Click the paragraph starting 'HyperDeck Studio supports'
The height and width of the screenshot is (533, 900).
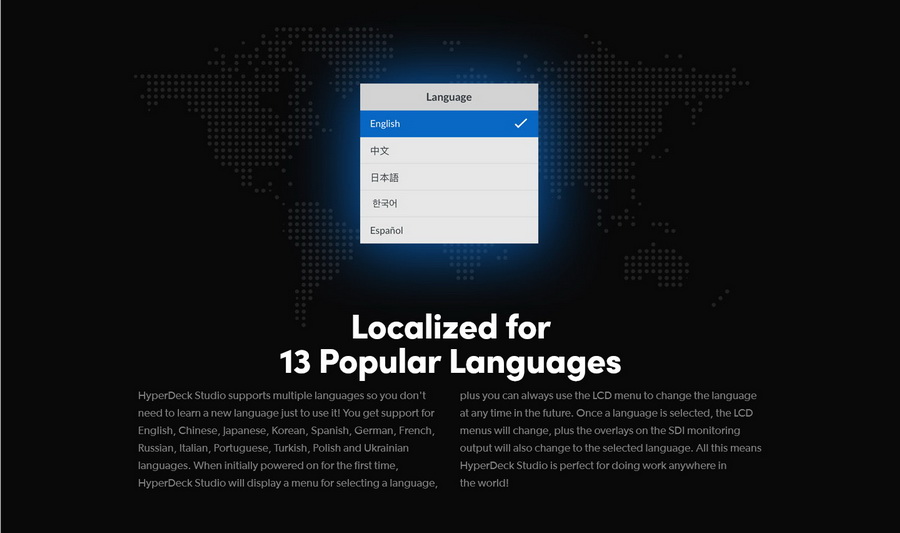(x=288, y=439)
